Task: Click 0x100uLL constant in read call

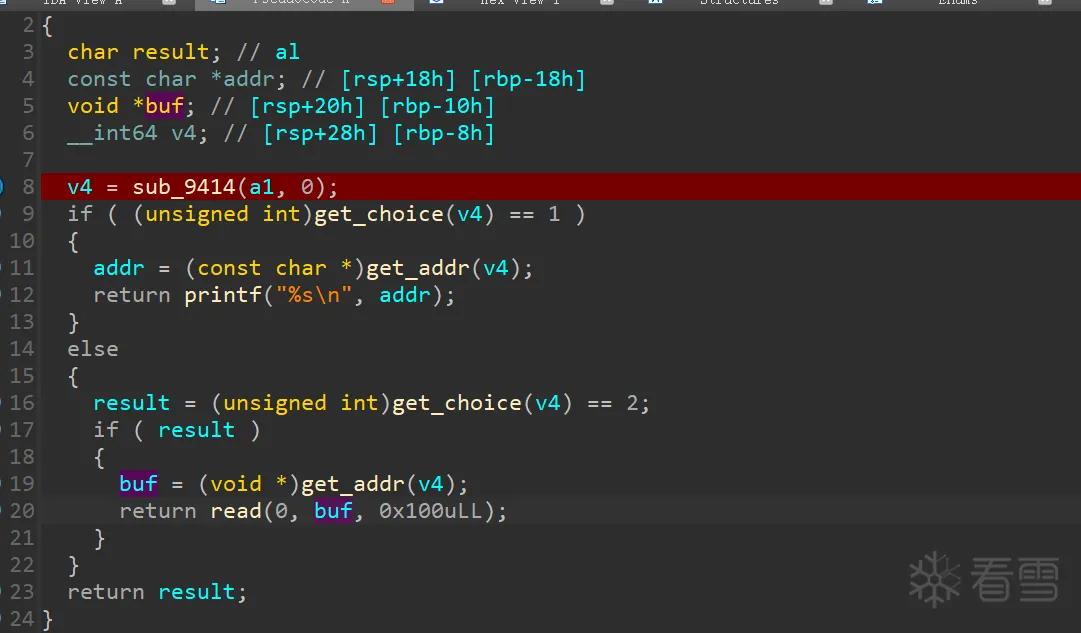Action: pos(430,511)
